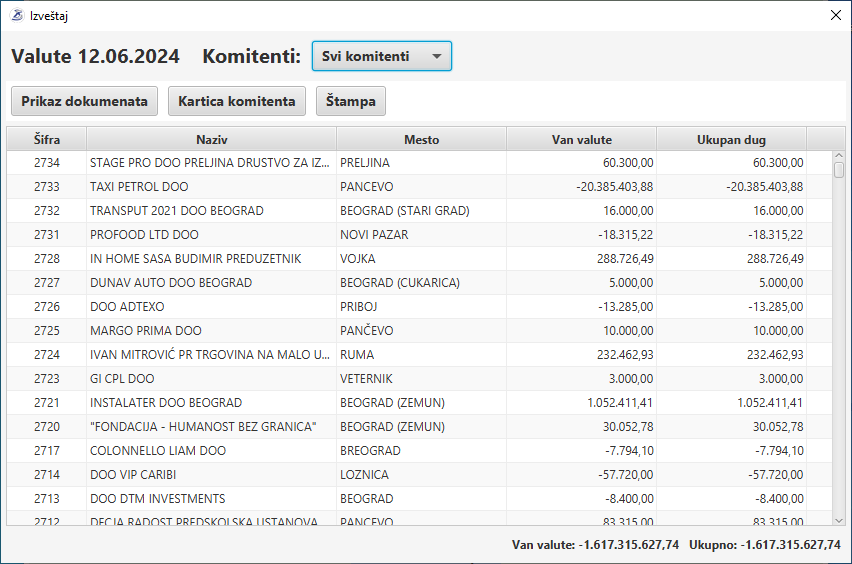Click the Prikaz dokumenata button
The height and width of the screenshot is (564, 852).
tap(84, 101)
